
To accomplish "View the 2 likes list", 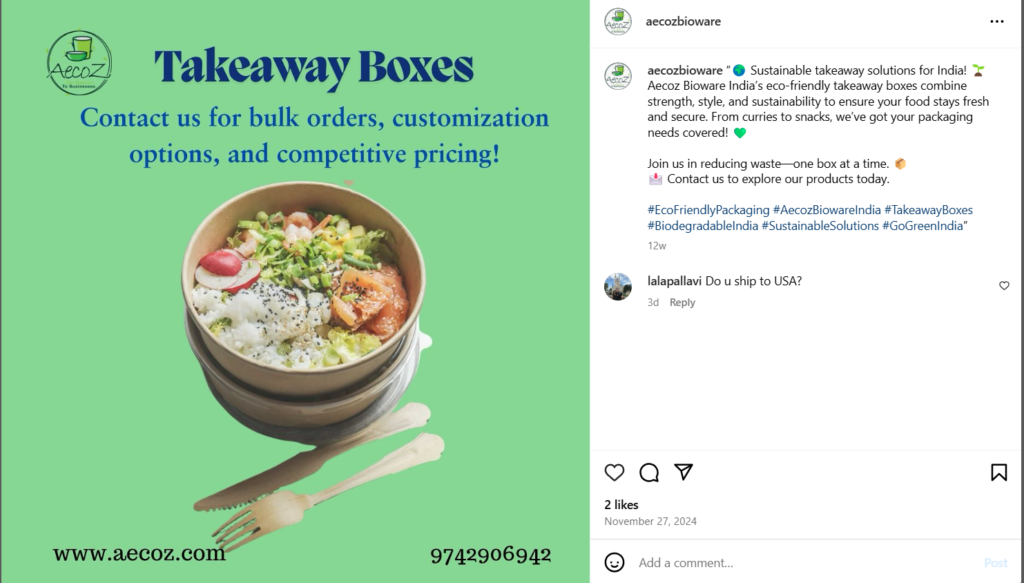I will tap(621, 505).
